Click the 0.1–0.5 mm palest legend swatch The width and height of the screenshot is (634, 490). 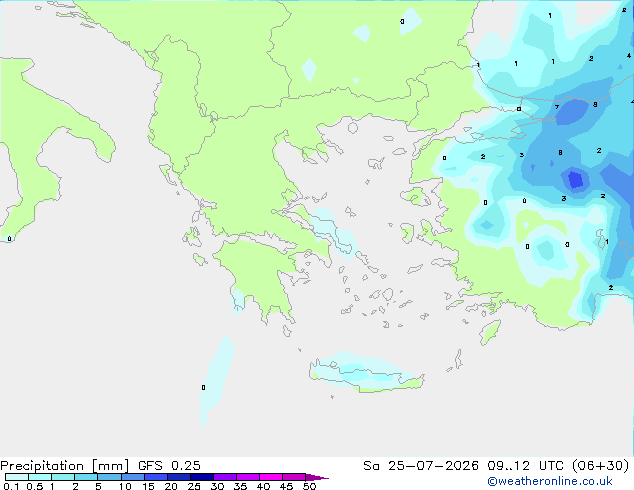coord(17,477)
